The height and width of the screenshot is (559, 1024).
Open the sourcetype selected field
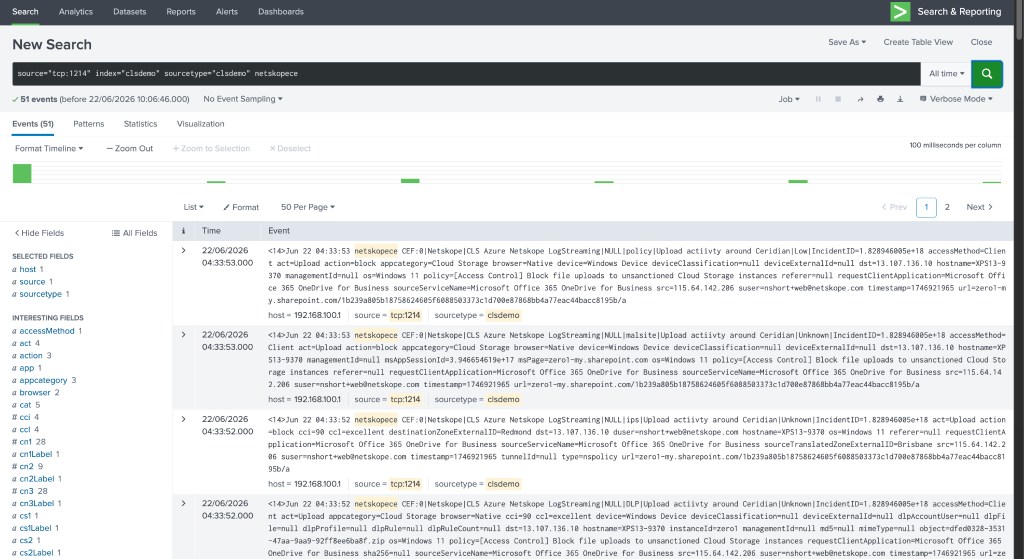(40, 294)
